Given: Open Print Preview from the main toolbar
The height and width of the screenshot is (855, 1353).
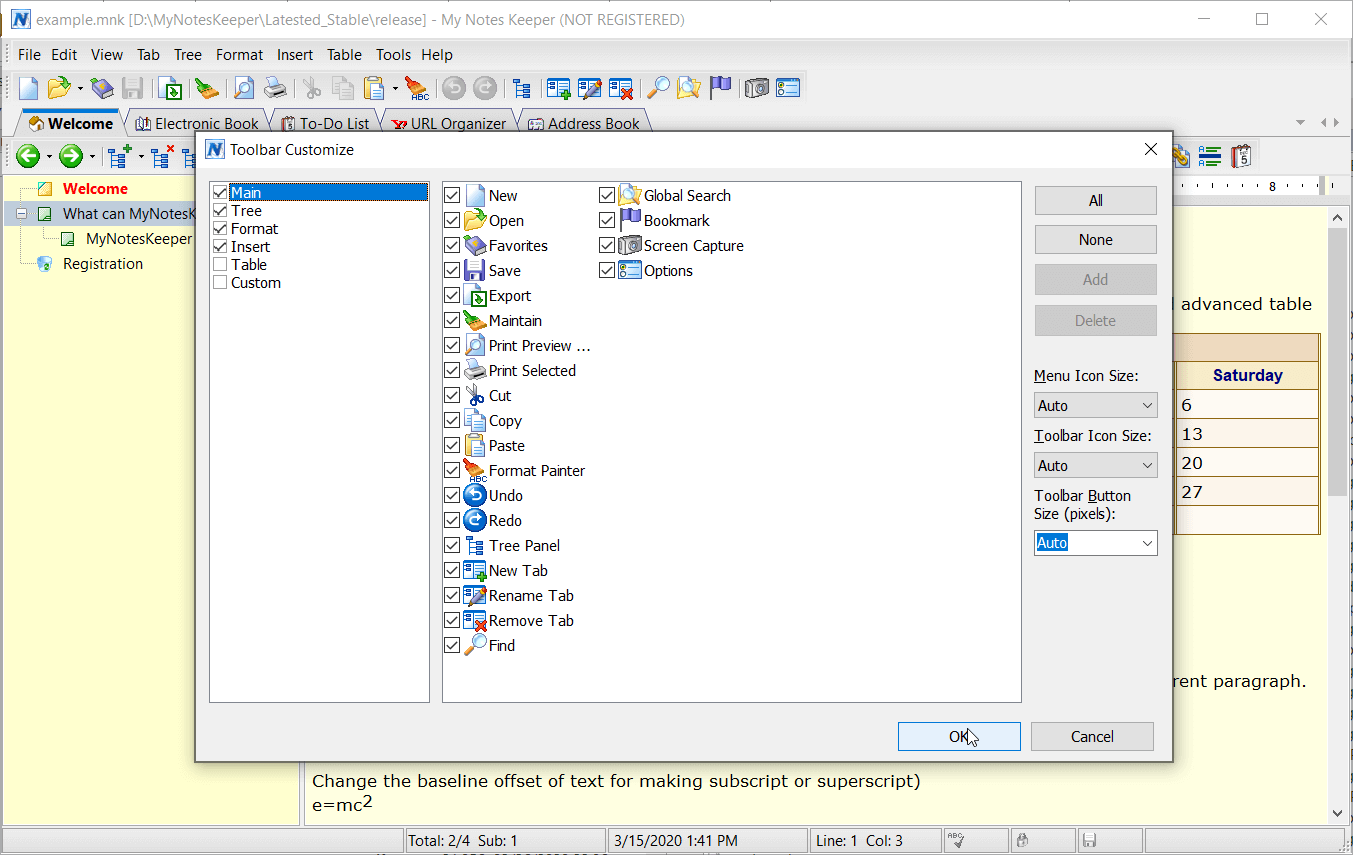Looking at the screenshot, I should click(244, 88).
